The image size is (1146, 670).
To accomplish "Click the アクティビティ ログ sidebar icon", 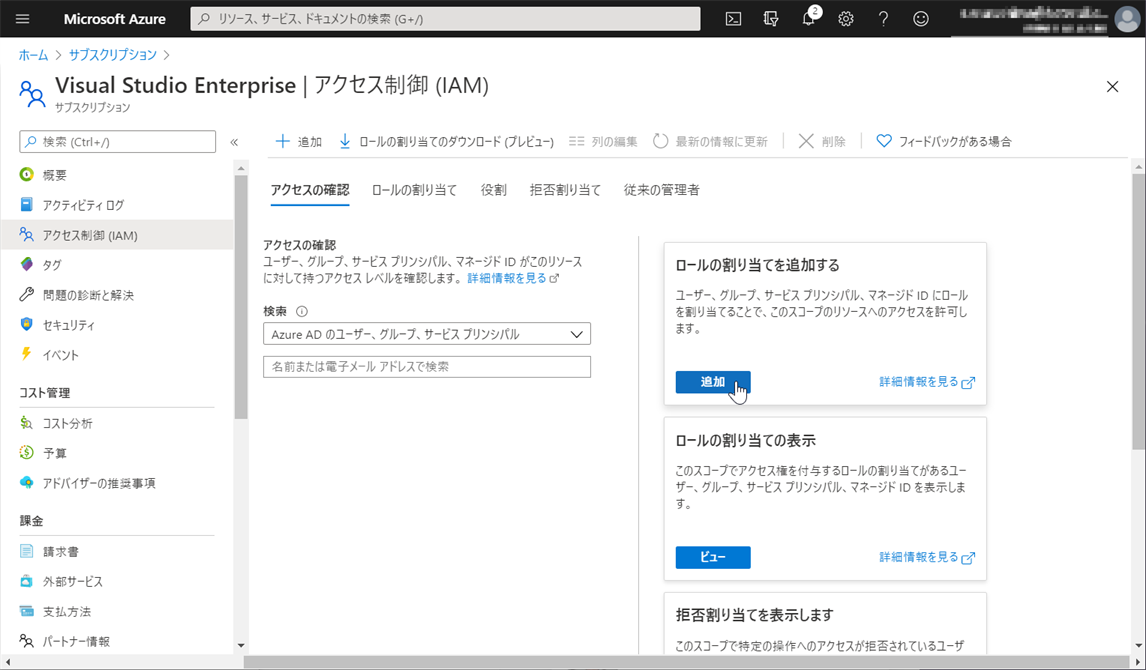I will coord(26,205).
